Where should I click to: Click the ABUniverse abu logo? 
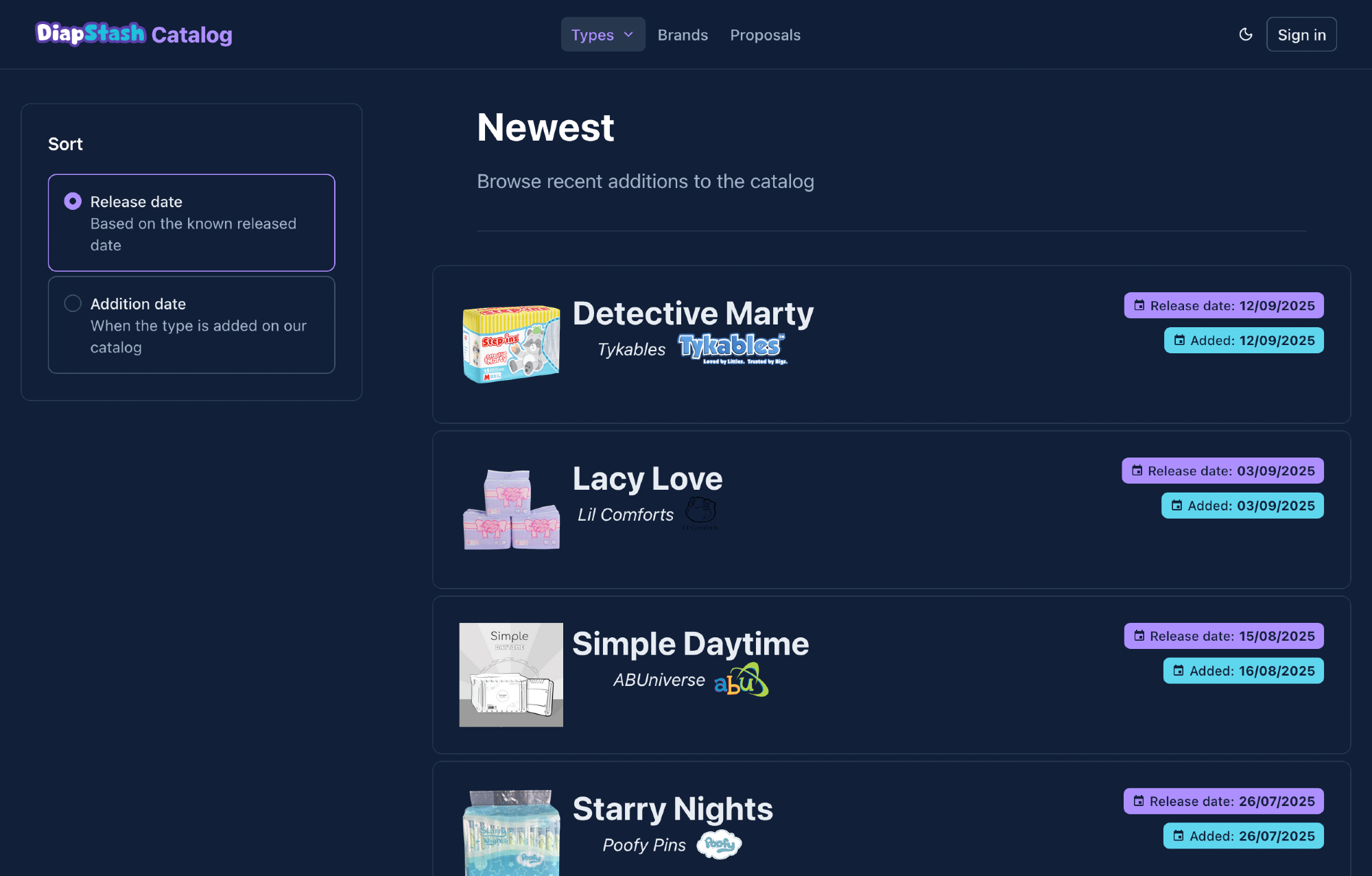tap(741, 680)
